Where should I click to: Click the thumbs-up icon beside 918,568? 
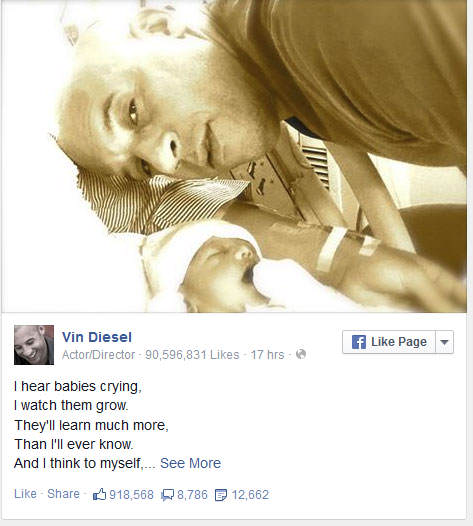coord(100,494)
